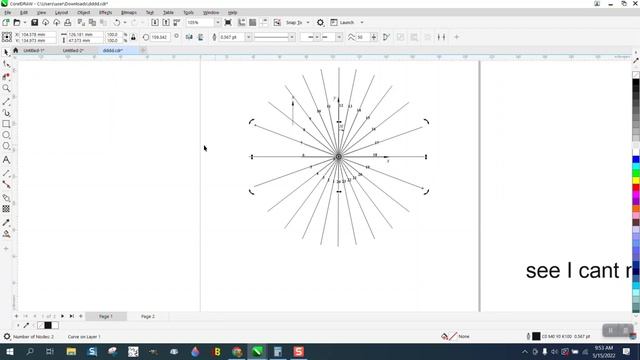
Task: Toggle the Lock ratio padlock
Action: [x=133, y=37]
